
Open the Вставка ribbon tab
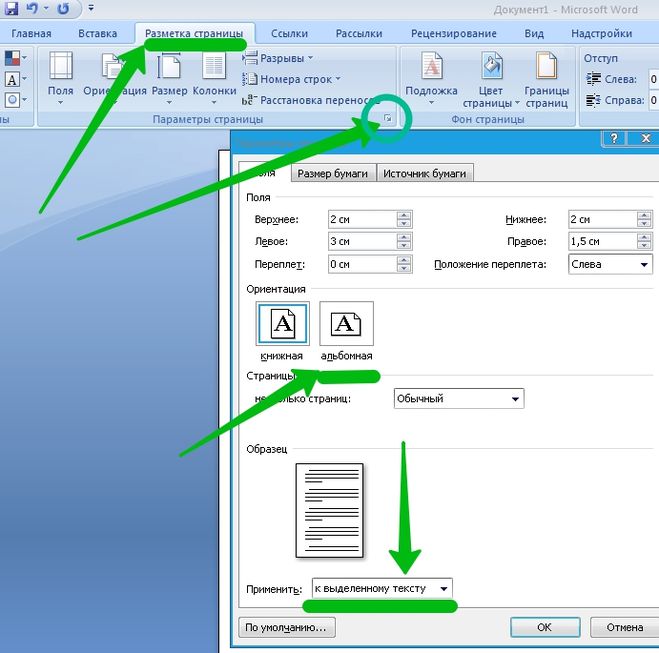[98, 34]
